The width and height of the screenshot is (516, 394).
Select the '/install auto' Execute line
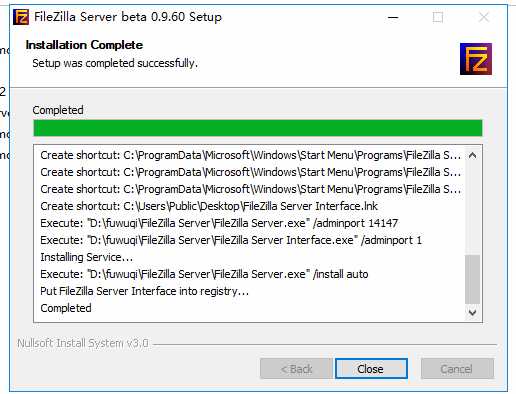coord(204,274)
